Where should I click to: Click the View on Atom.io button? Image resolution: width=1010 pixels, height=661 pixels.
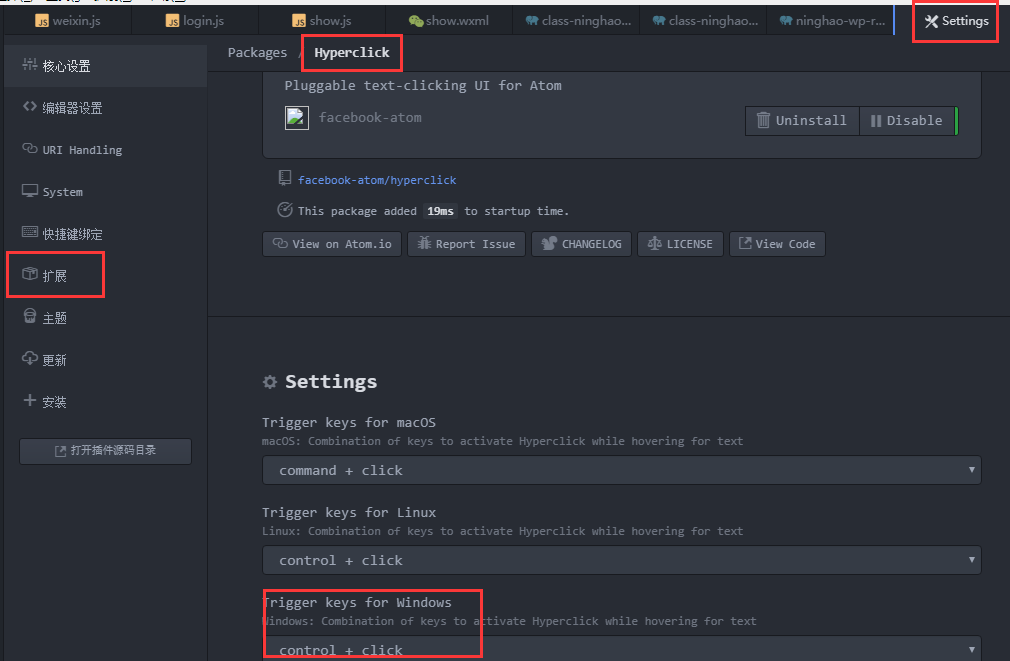click(x=332, y=244)
